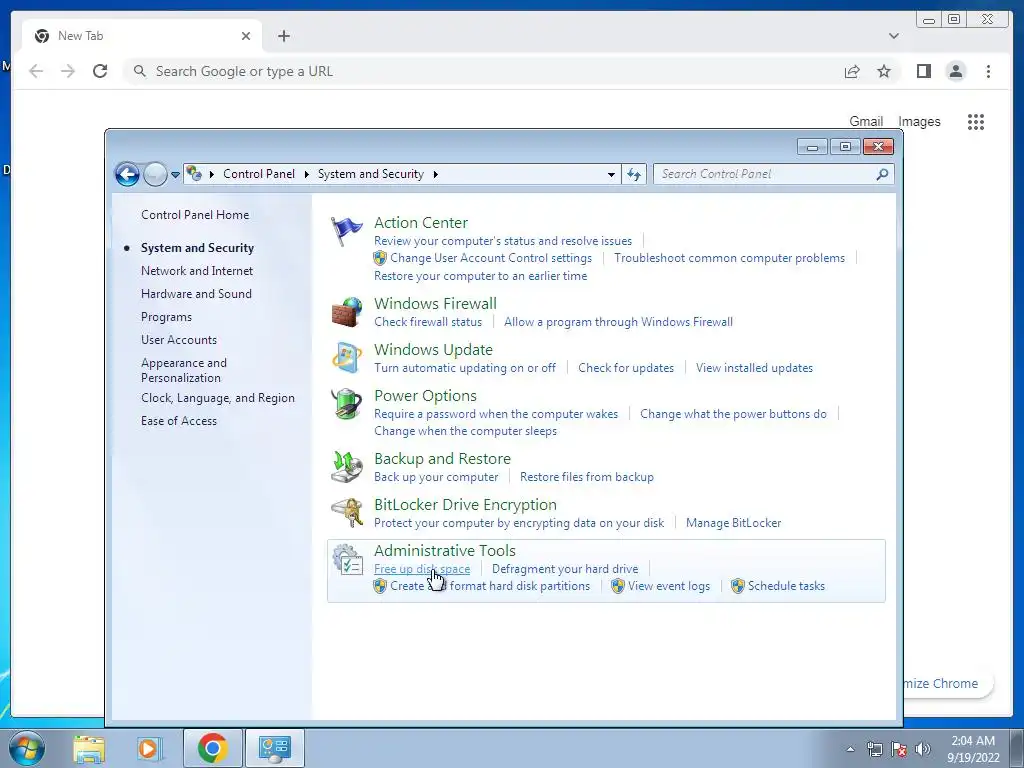Open User Accounts category
This screenshot has height=768, width=1024.
[179, 340]
